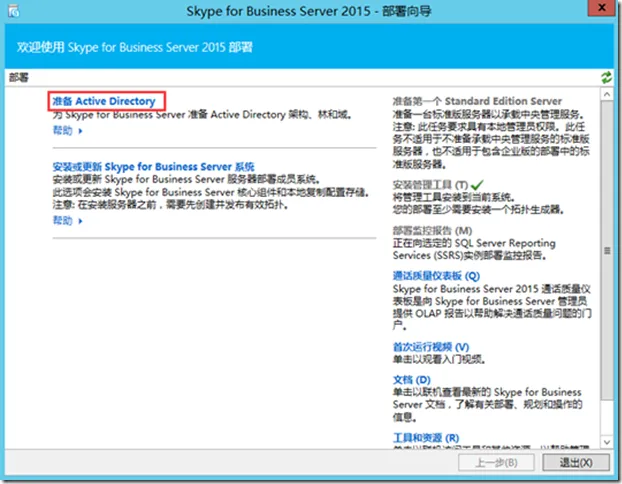The height and width of the screenshot is (484, 622).
Task: Click the scrollbar down arrow
Action: 607,442
